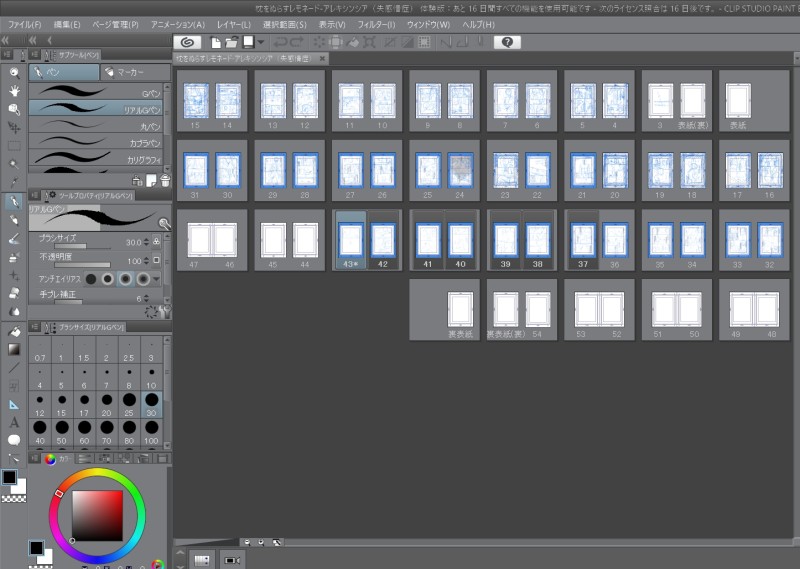Select the Hand move tool
The height and width of the screenshot is (569, 800).
click(x=14, y=91)
